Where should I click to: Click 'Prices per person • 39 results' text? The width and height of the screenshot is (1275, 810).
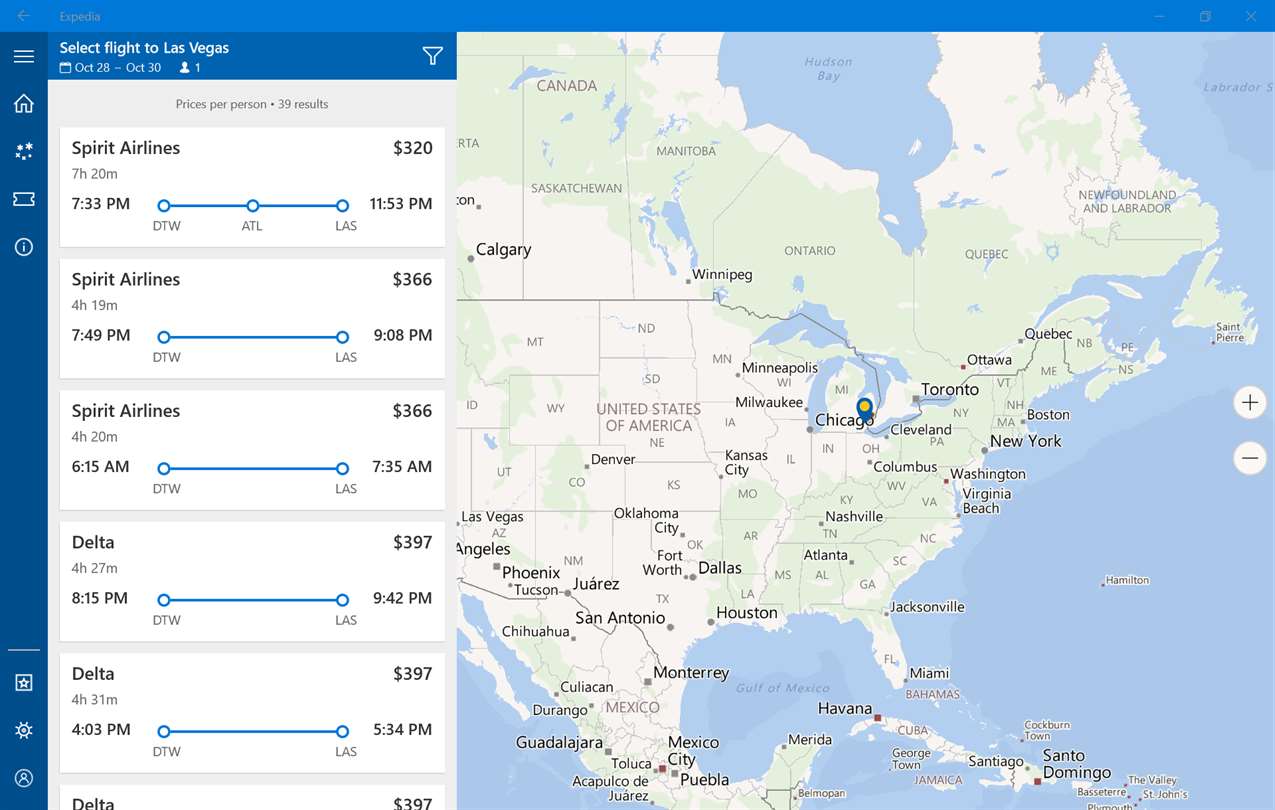point(252,104)
